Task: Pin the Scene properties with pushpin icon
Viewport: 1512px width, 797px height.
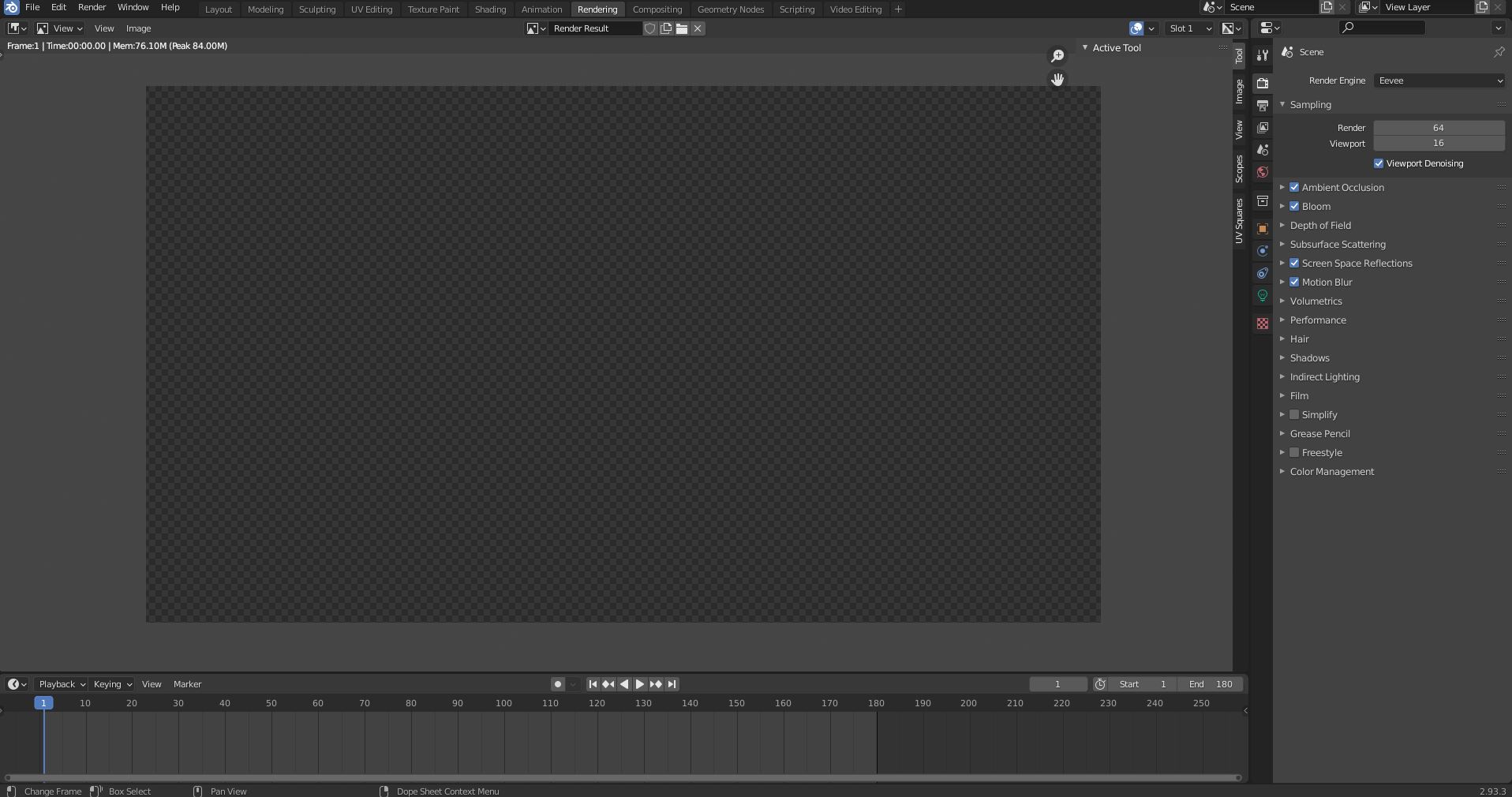Action: 1499,52
